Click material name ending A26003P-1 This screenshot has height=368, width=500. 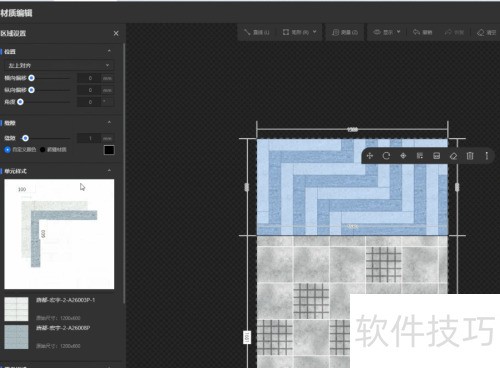coord(65,300)
